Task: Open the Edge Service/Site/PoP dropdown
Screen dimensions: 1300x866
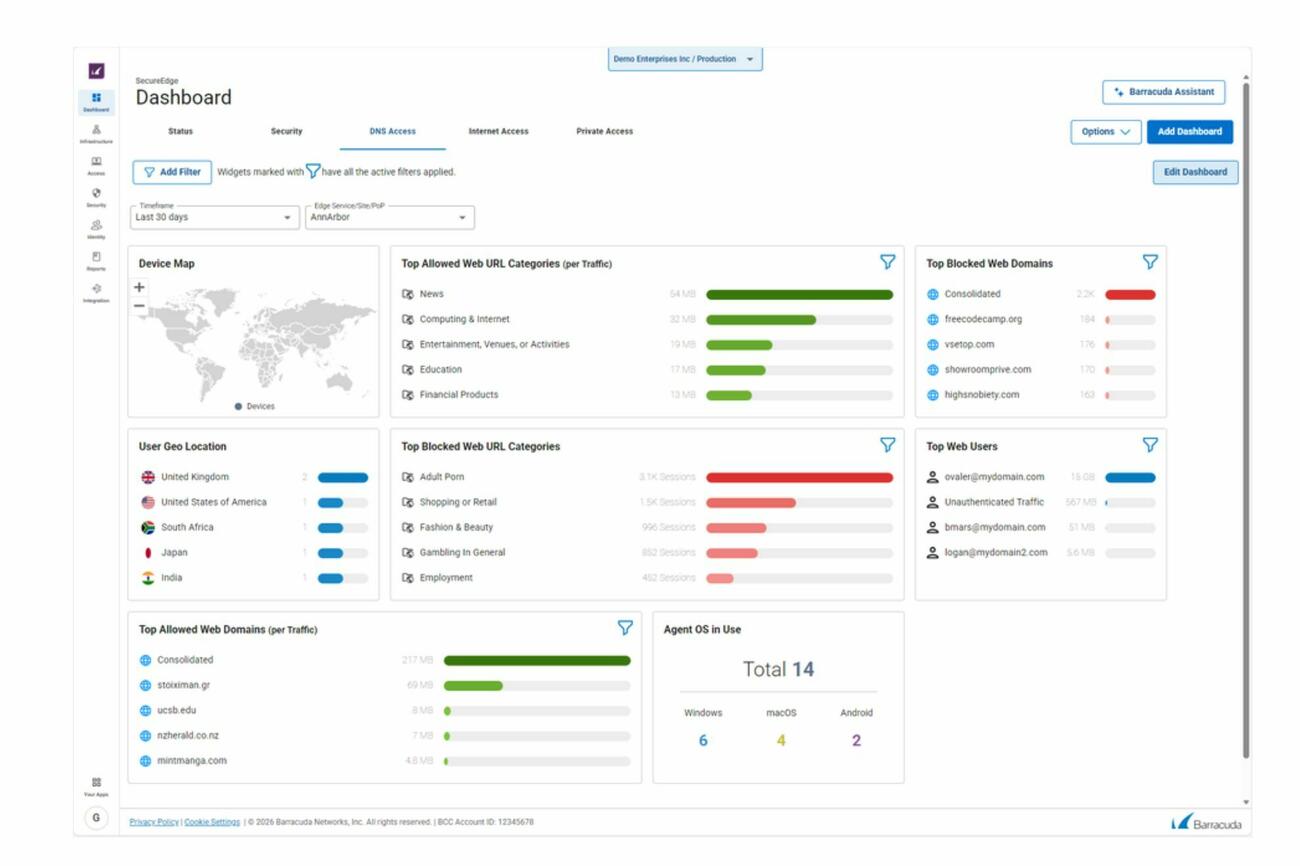Action: click(x=389, y=217)
